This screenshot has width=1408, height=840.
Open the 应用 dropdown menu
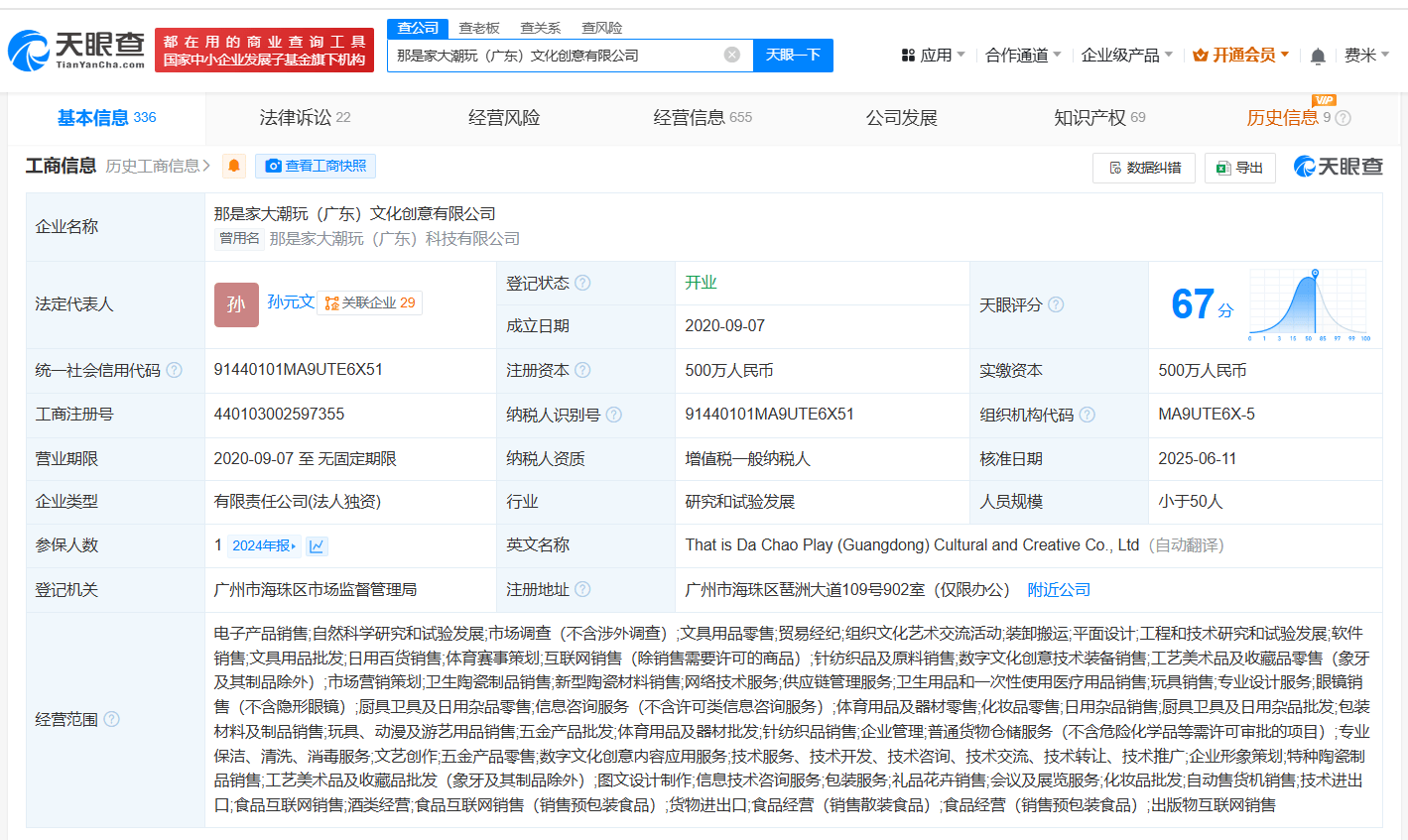[x=933, y=56]
